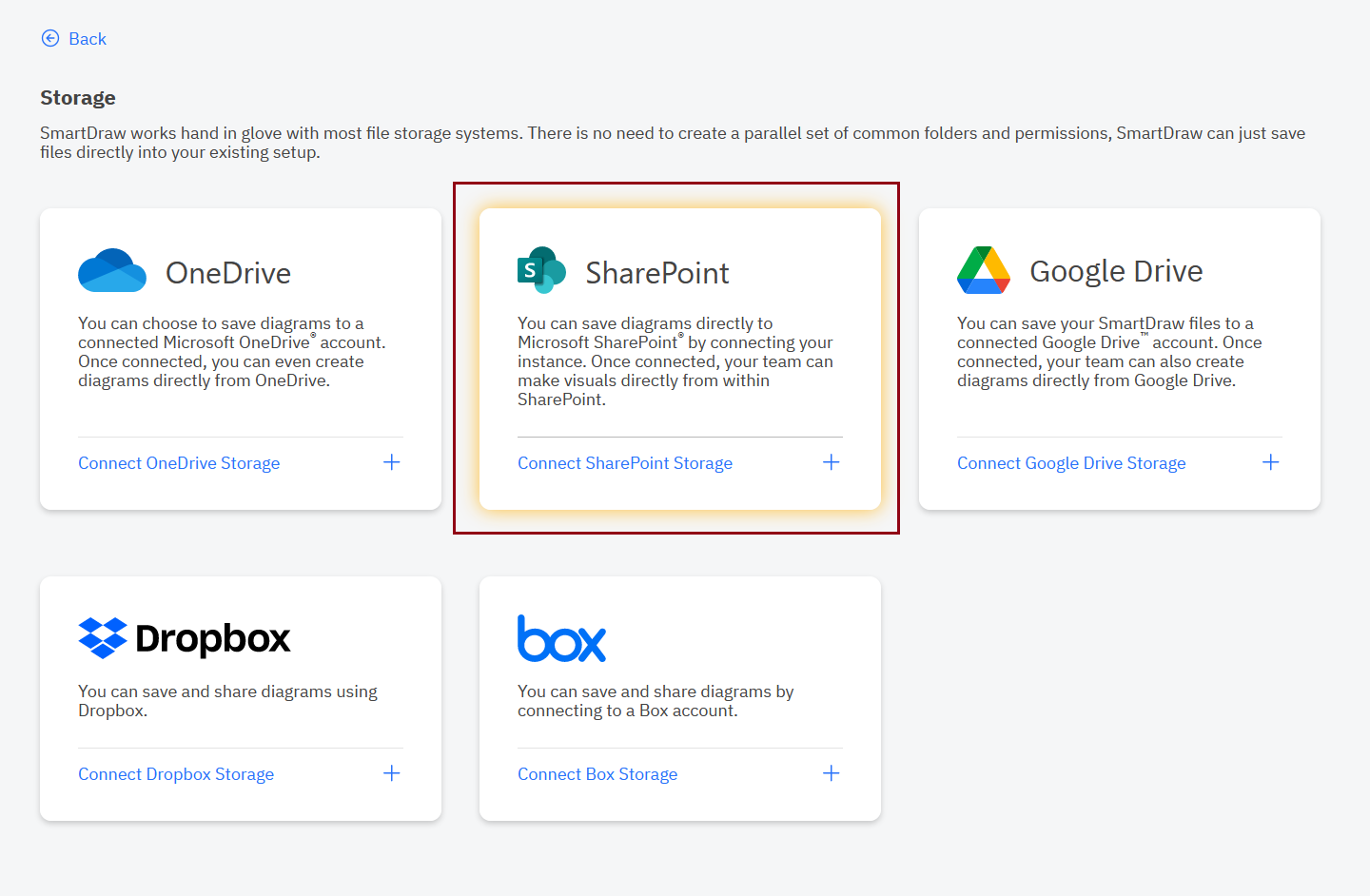Open Connect Dropbox Storage
This screenshot has width=1370, height=896.
pyautogui.click(x=176, y=774)
